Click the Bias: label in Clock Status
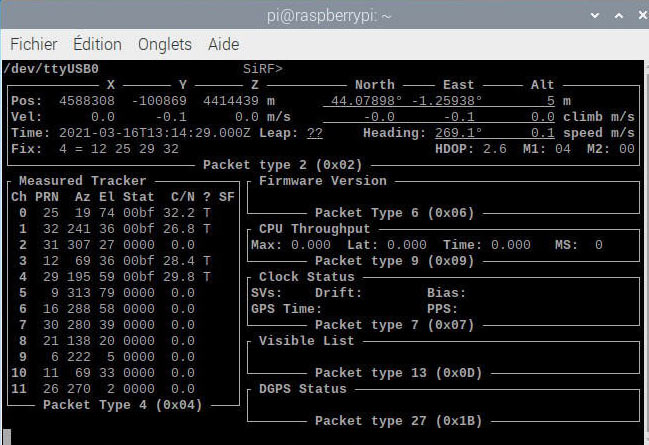Image resolution: width=649 pixels, height=445 pixels. tap(447, 293)
